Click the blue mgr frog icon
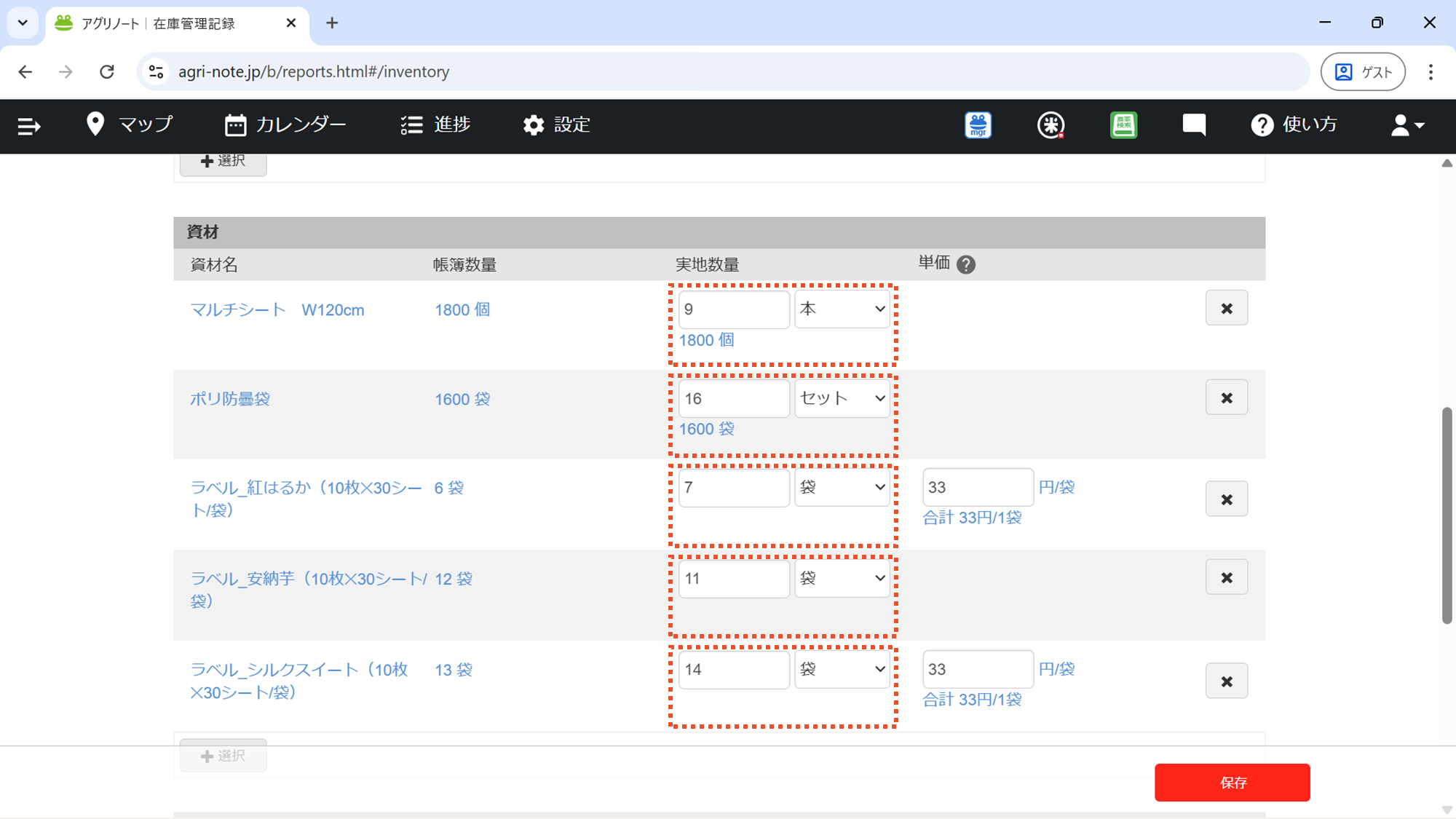The width and height of the screenshot is (1456, 819). 978,125
